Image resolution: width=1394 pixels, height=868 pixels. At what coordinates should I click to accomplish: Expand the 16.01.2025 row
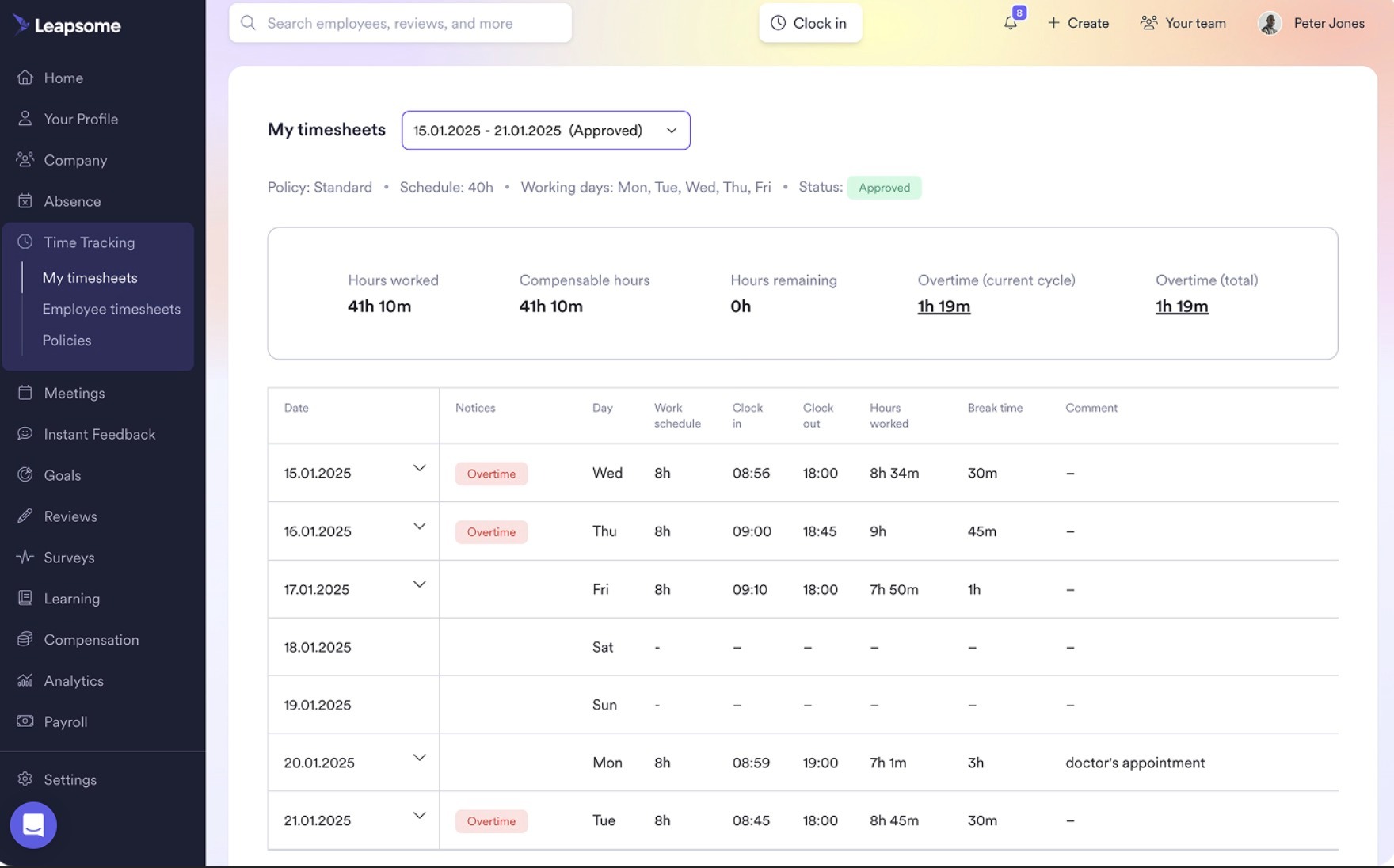click(419, 527)
